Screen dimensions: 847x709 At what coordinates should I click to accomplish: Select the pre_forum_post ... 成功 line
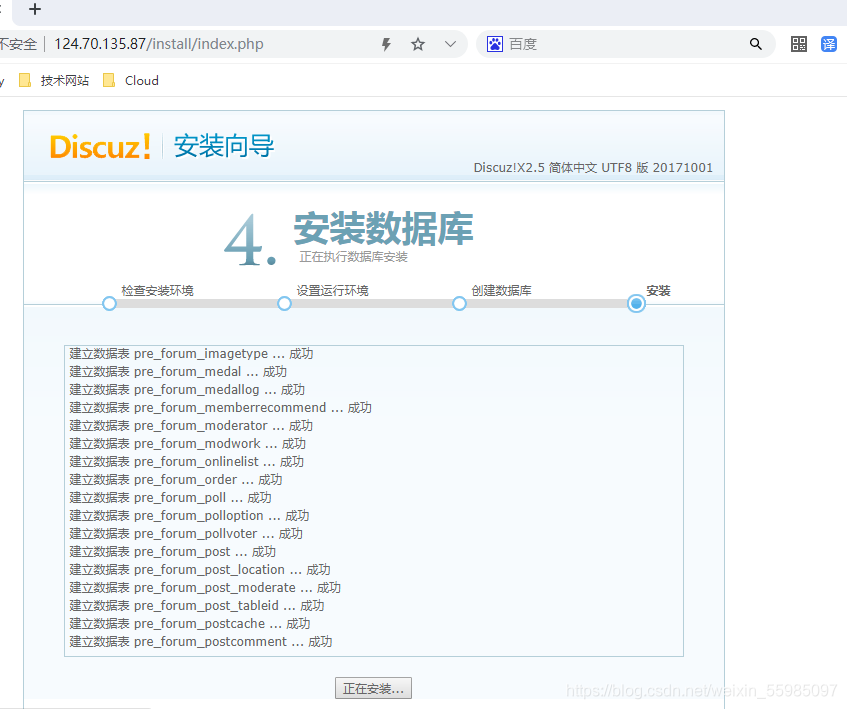coord(172,551)
